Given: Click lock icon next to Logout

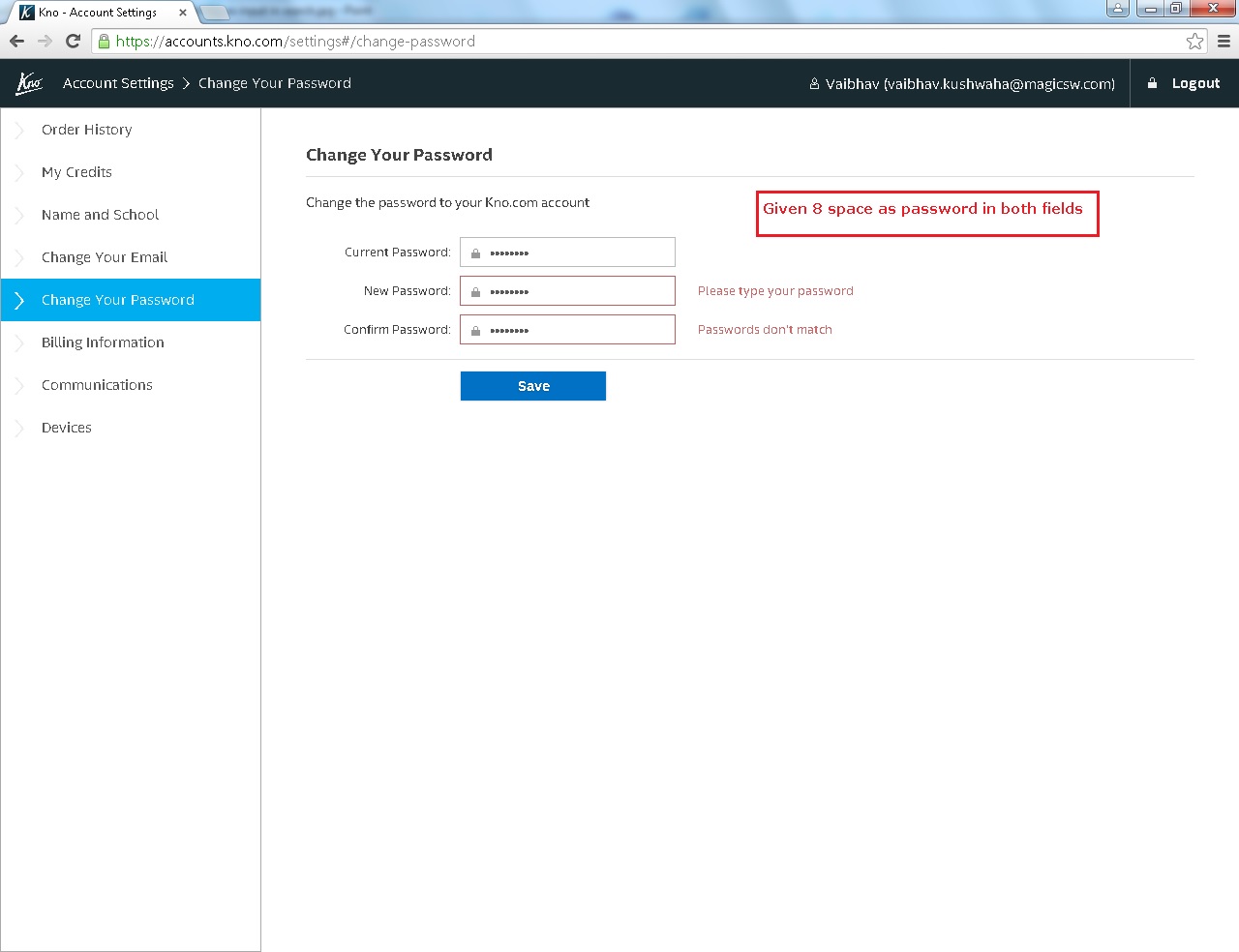Looking at the screenshot, I should tap(1152, 83).
